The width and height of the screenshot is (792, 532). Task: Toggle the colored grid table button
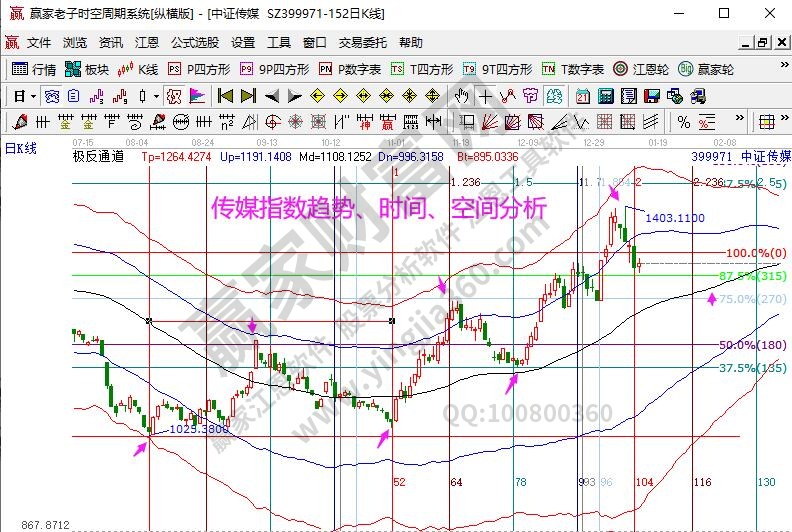(767, 122)
